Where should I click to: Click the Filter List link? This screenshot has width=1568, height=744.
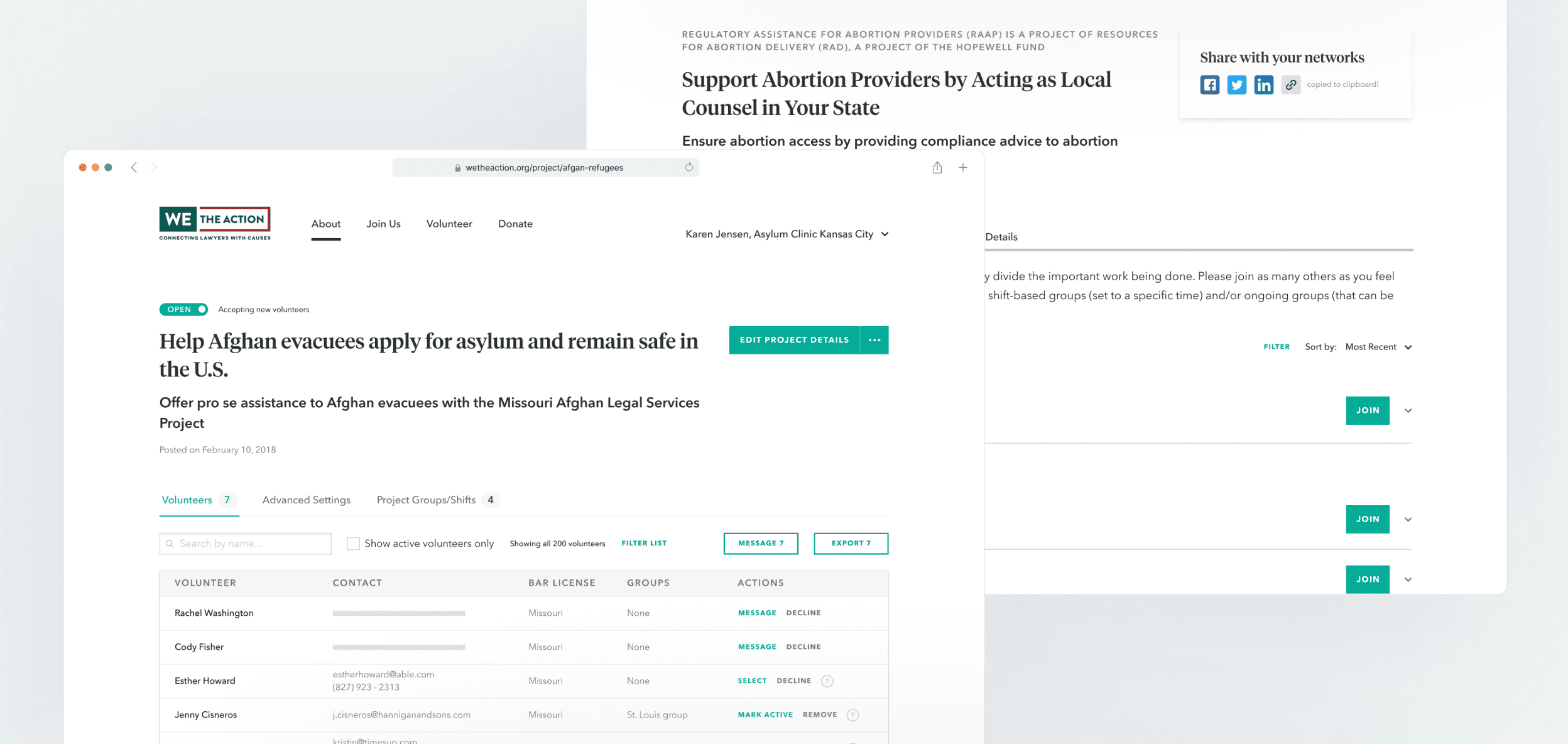[643, 543]
